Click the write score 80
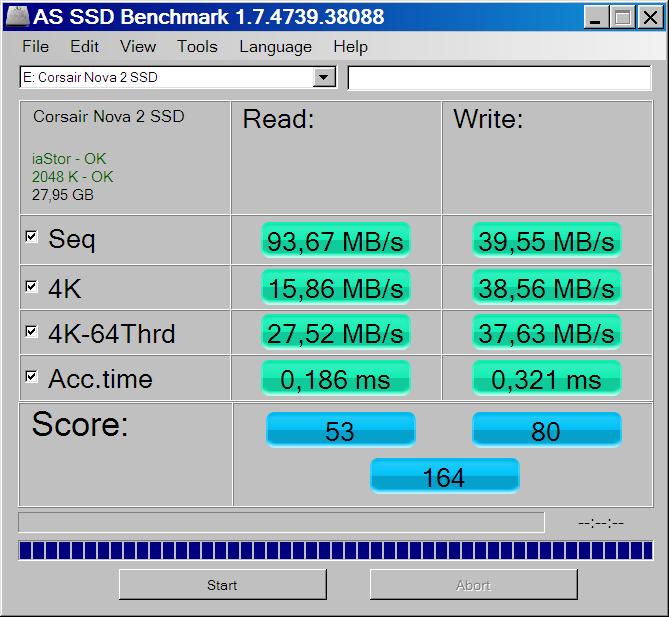The image size is (669, 617). click(x=547, y=430)
